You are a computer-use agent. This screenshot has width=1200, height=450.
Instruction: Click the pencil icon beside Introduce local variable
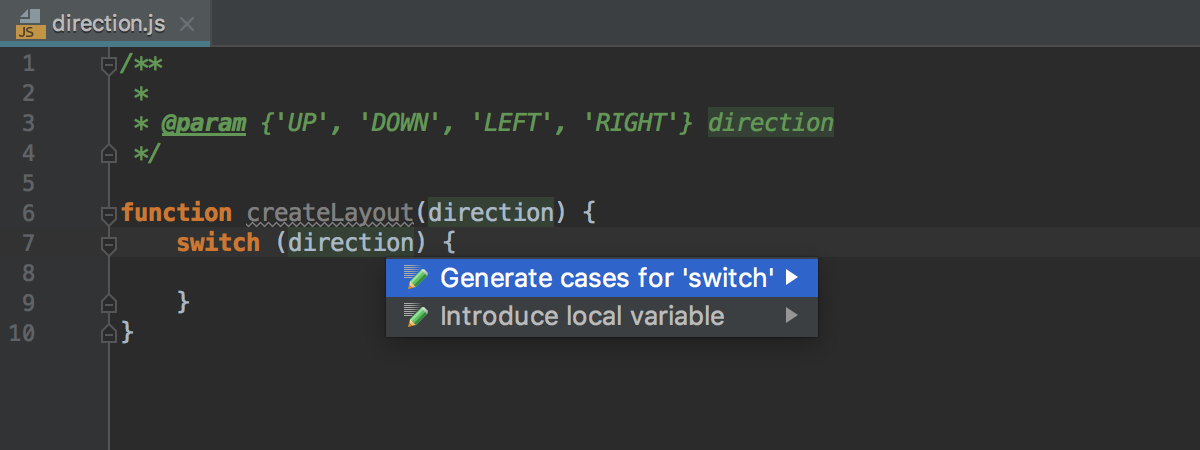point(417,316)
